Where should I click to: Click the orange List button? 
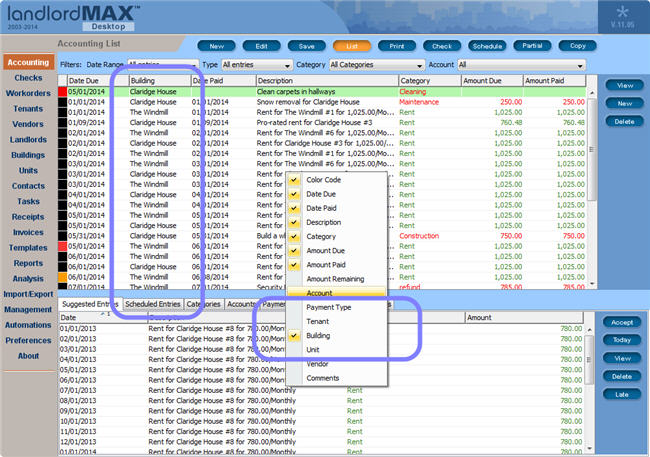click(352, 46)
